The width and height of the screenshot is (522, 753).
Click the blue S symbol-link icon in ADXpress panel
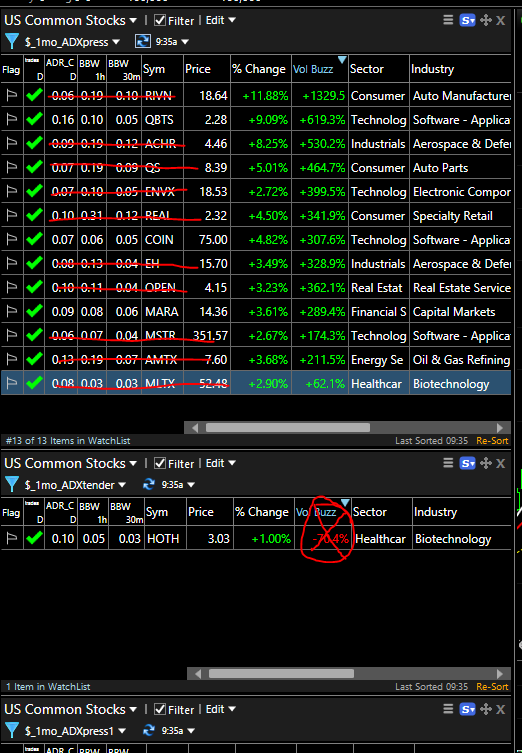[467, 20]
